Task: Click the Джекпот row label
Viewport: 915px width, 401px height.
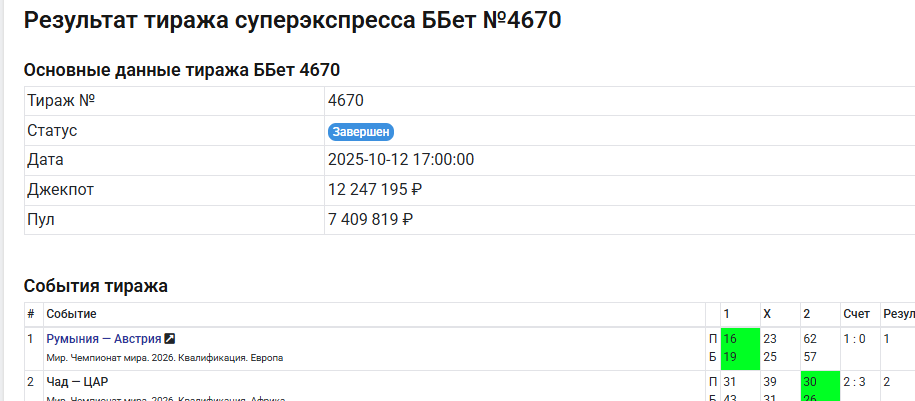Action: 60,190
